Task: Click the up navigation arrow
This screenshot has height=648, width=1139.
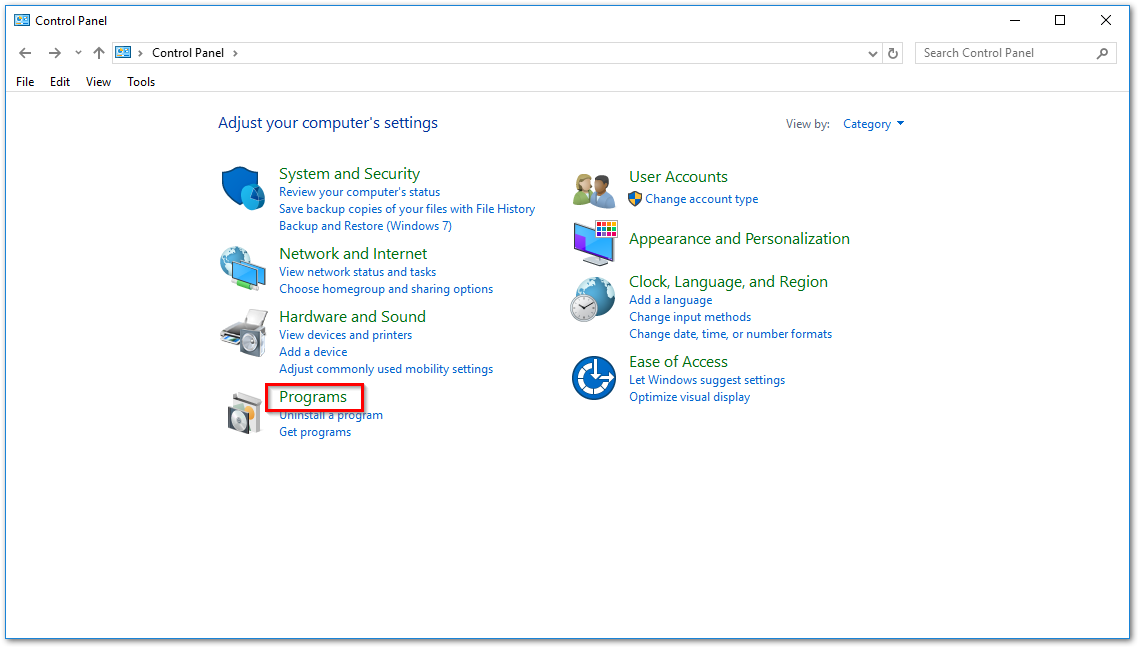Action: coord(98,52)
